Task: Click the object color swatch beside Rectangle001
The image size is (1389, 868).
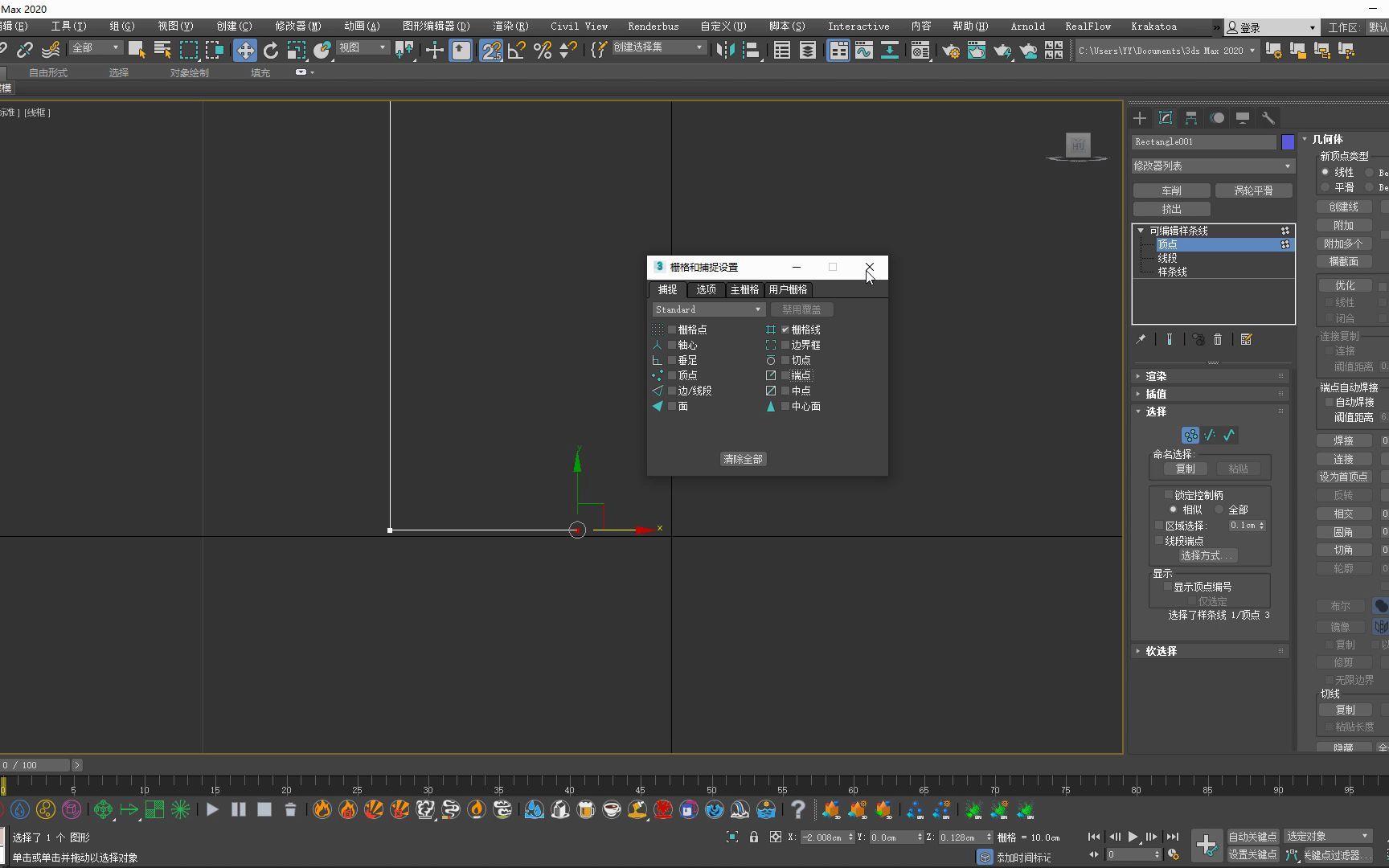Action: (1288, 141)
